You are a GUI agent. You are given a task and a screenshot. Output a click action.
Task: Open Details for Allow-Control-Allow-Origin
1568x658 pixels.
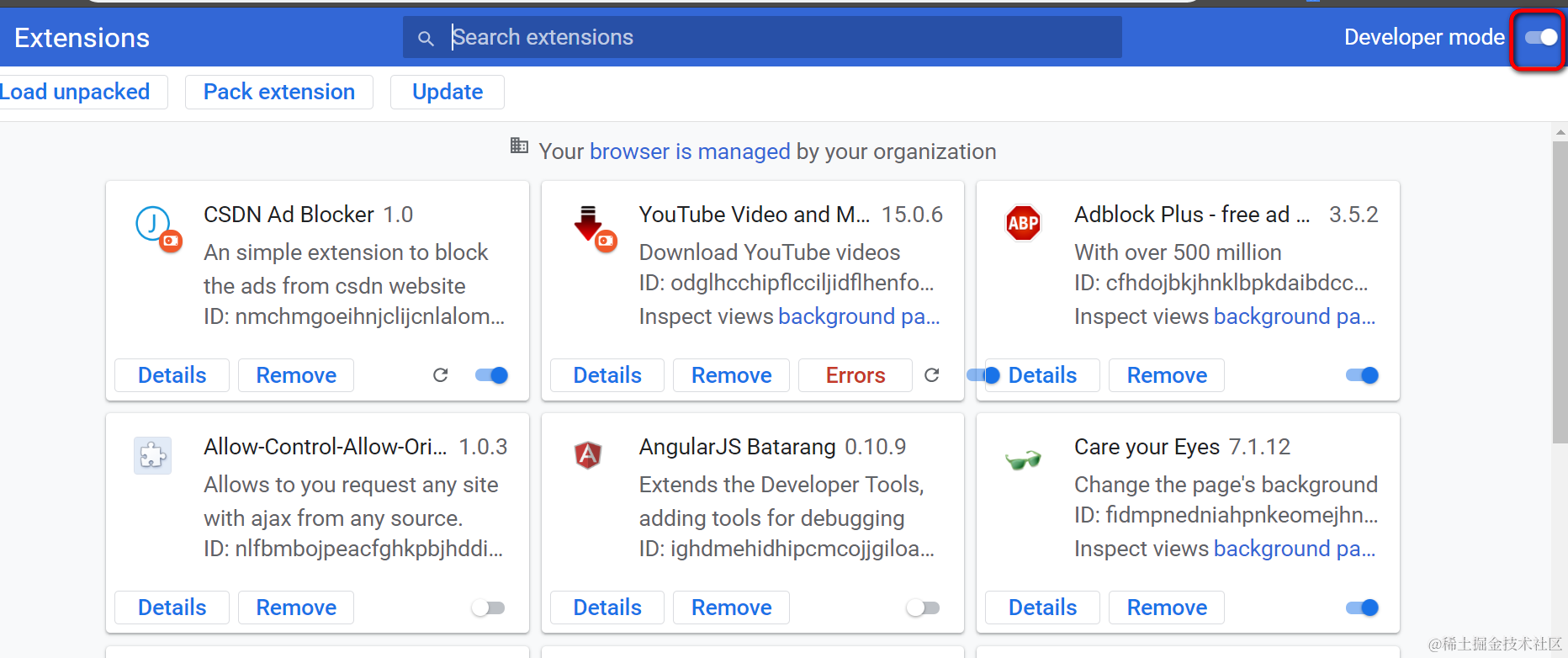pyautogui.click(x=172, y=608)
